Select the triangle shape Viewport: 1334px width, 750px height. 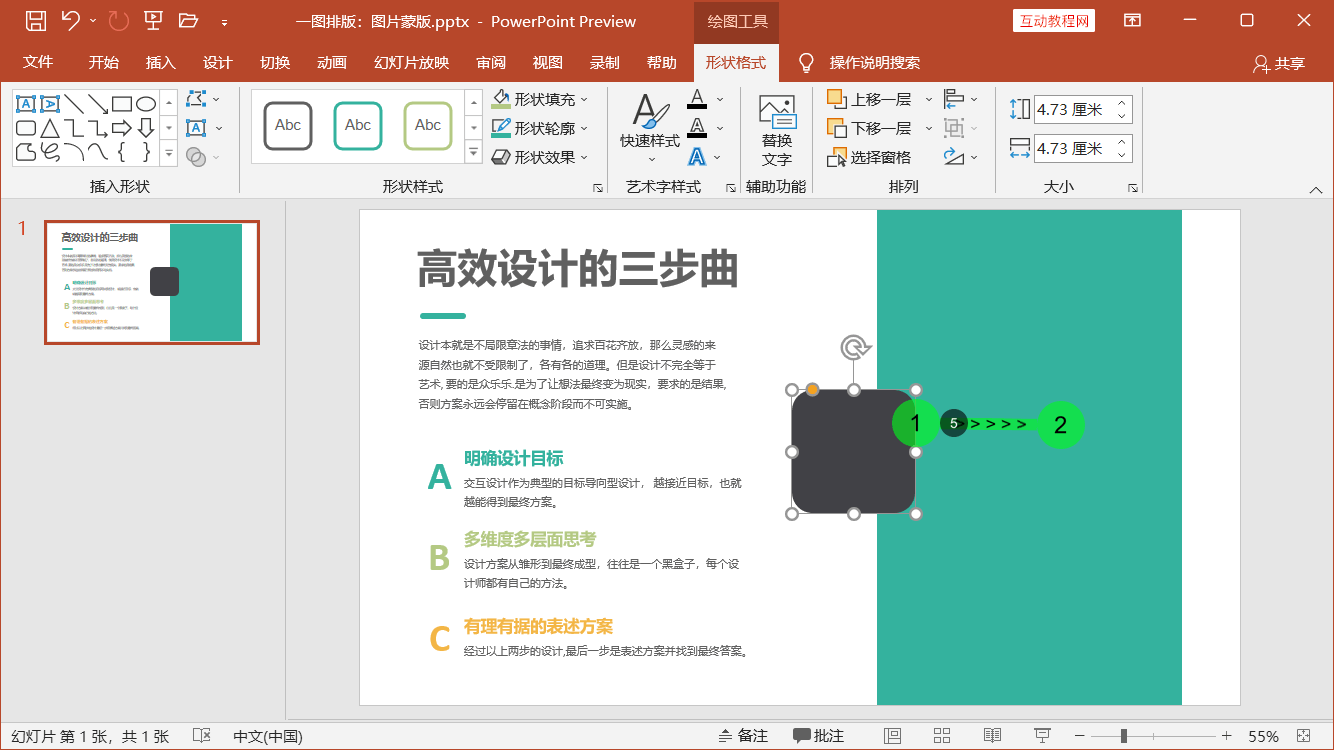50,128
